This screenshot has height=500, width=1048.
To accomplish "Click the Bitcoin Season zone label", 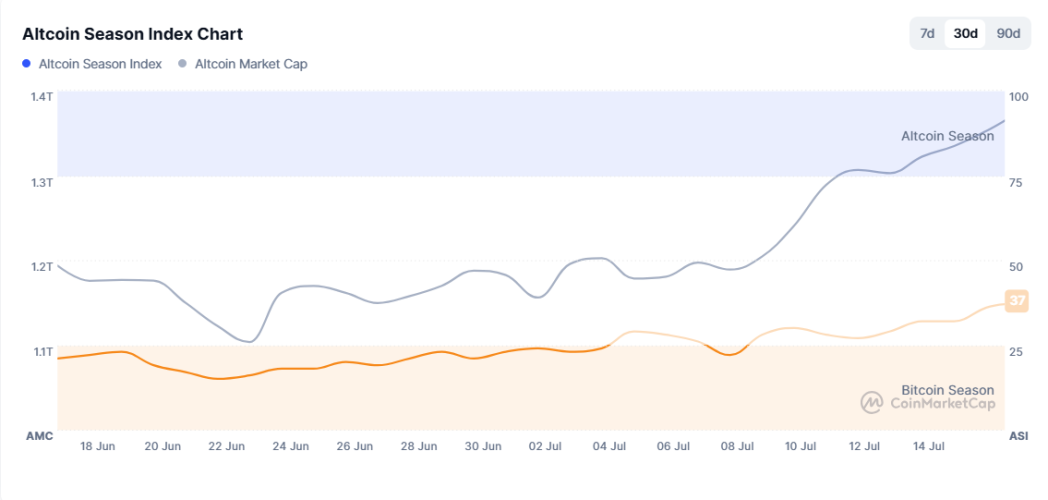I will pyautogui.click(x=947, y=390).
